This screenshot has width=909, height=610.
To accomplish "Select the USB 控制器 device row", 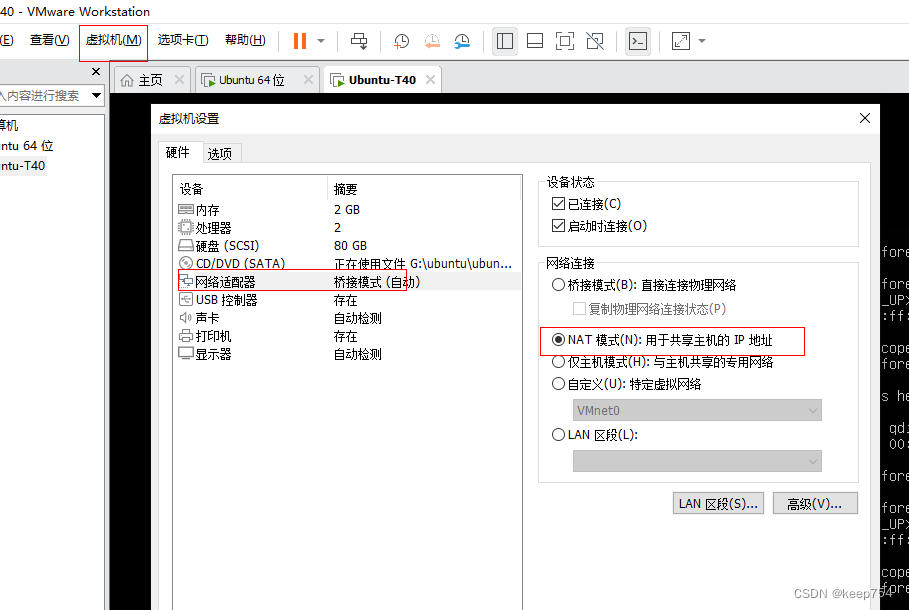I will tap(348, 300).
